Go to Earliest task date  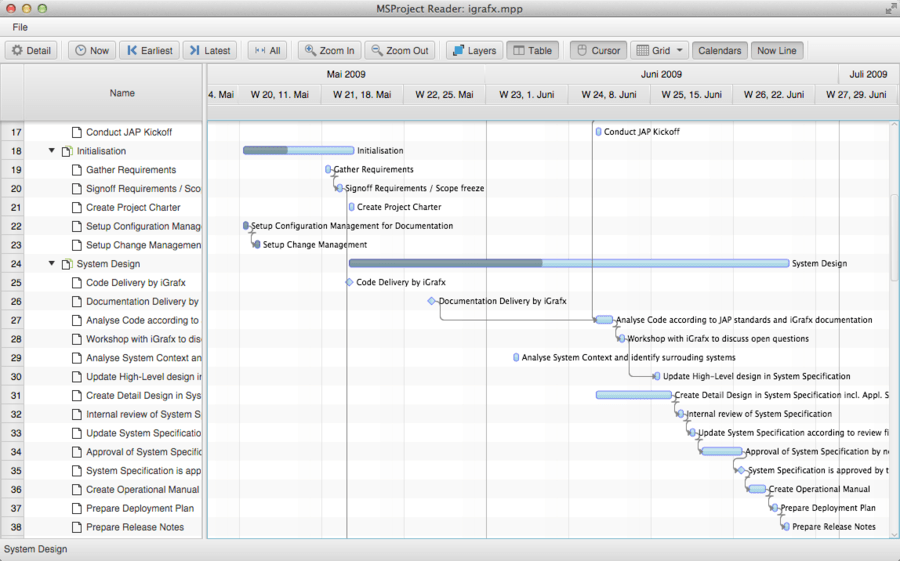tap(149, 50)
